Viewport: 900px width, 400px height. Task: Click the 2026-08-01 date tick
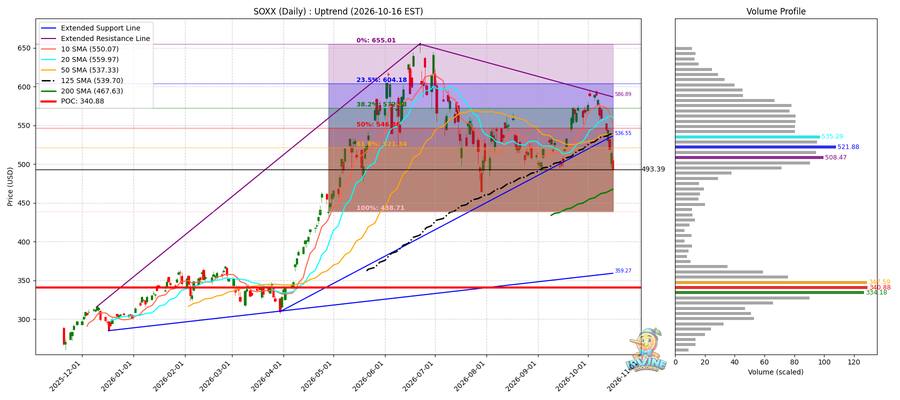click(x=472, y=376)
